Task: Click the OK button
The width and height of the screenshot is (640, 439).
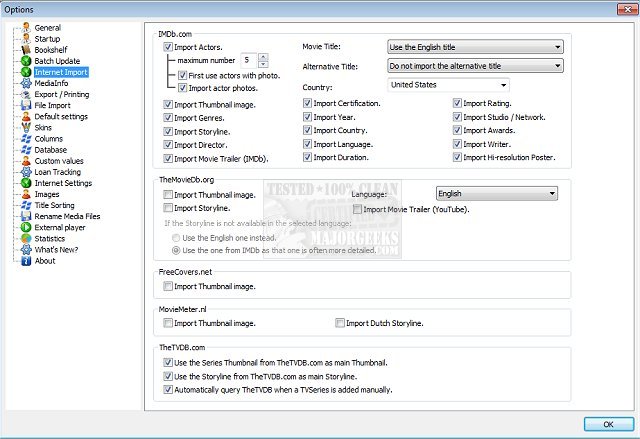Action: point(609,424)
